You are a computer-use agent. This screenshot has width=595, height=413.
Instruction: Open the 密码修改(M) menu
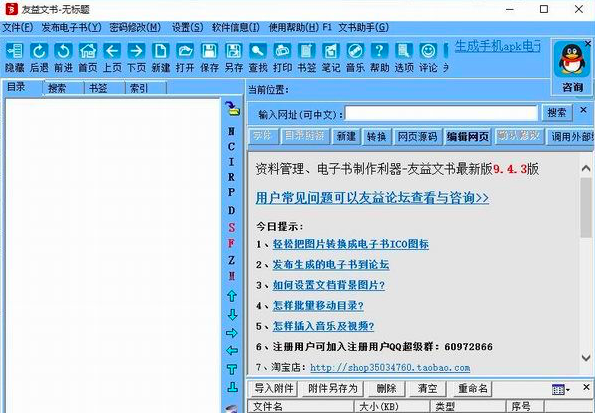(135, 27)
